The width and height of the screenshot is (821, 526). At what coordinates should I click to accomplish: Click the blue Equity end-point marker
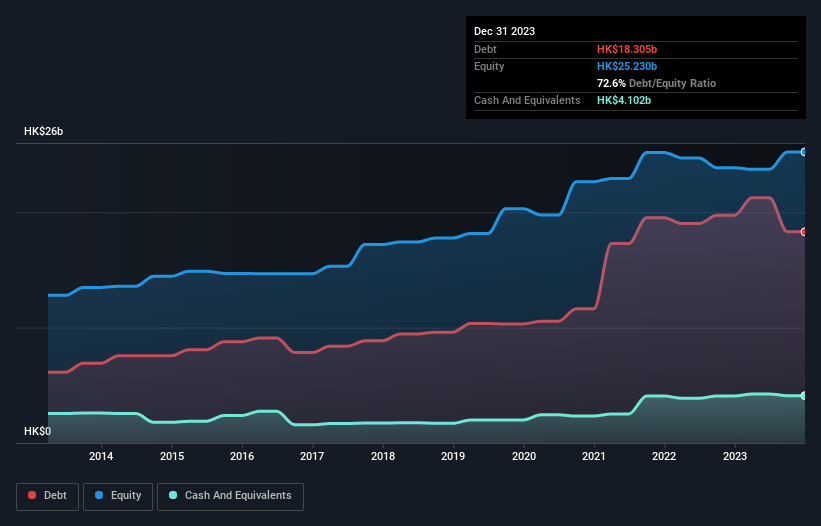(x=804, y=152)
